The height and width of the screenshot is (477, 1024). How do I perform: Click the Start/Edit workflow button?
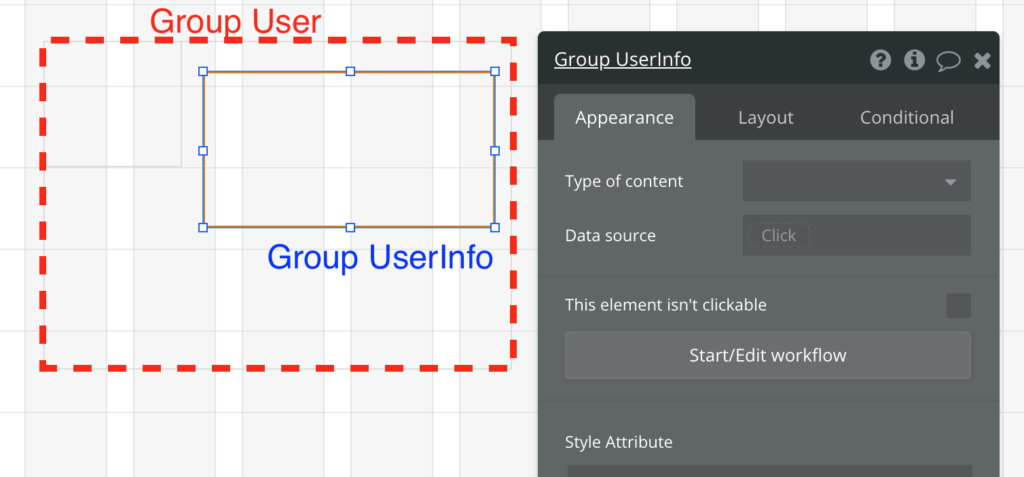point(768,355)
